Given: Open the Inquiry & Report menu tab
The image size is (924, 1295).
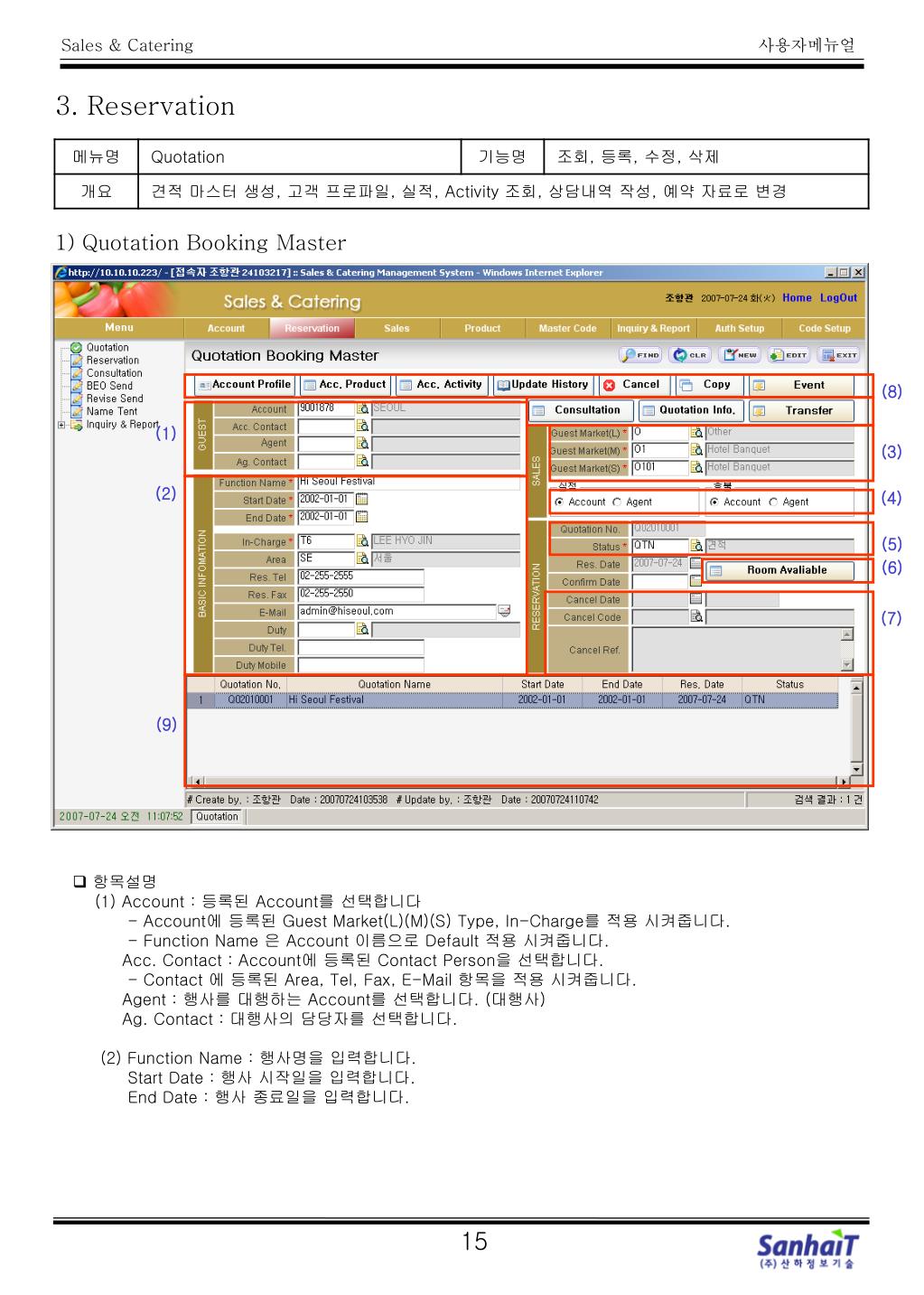Looking at the screenshot, I should tap(653, 328).
